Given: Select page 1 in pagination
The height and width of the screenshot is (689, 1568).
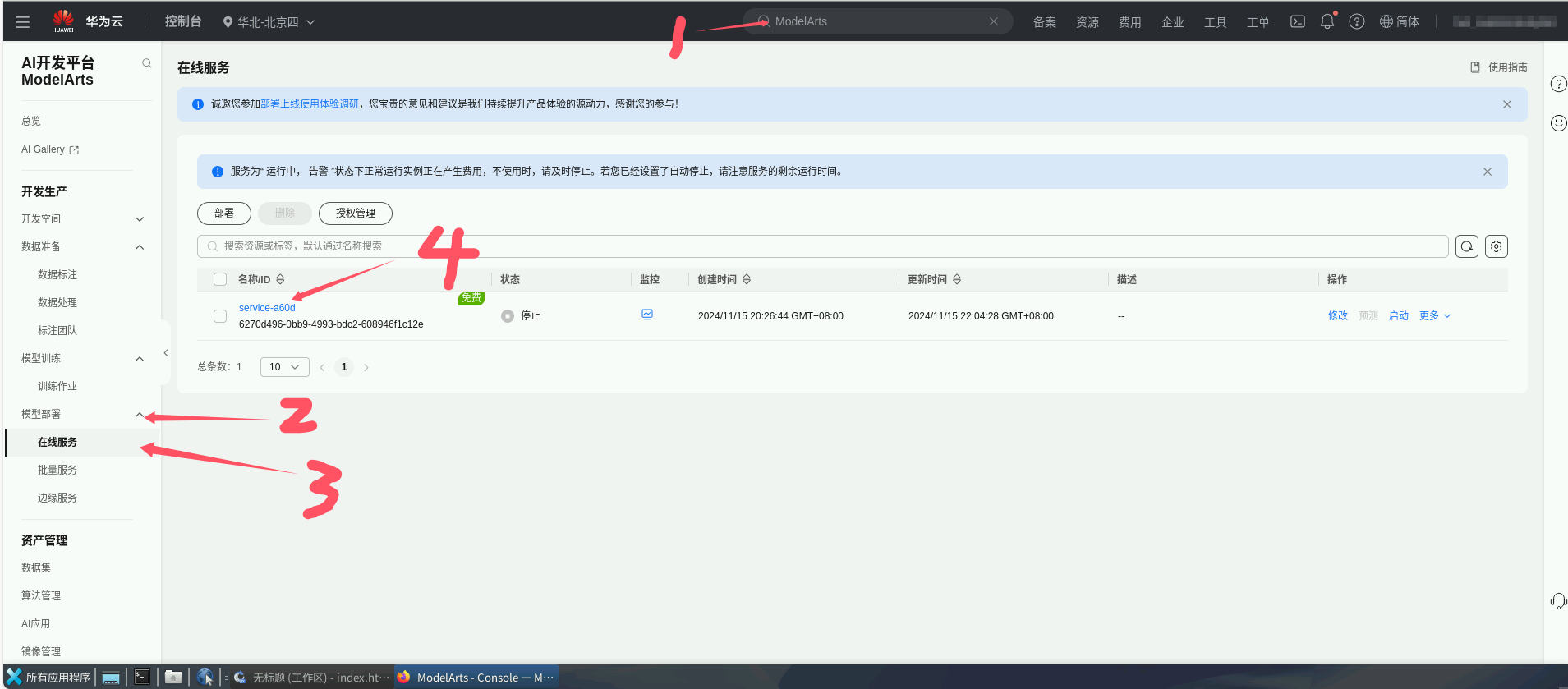Looking at the screenshot, I should [x=344, y=367].
